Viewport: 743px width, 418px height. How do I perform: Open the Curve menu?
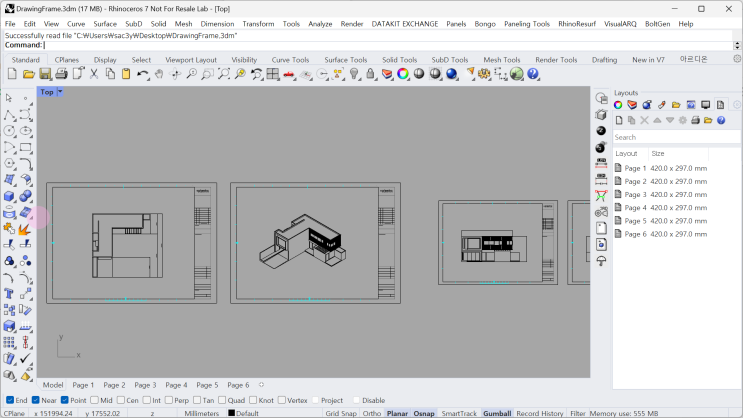coord(76,24)
